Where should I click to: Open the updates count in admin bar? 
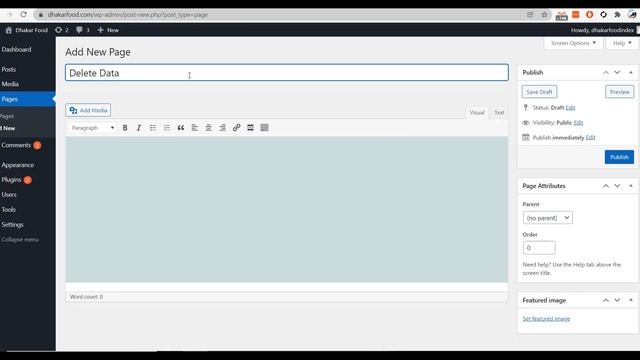click(x=62, y=30)
